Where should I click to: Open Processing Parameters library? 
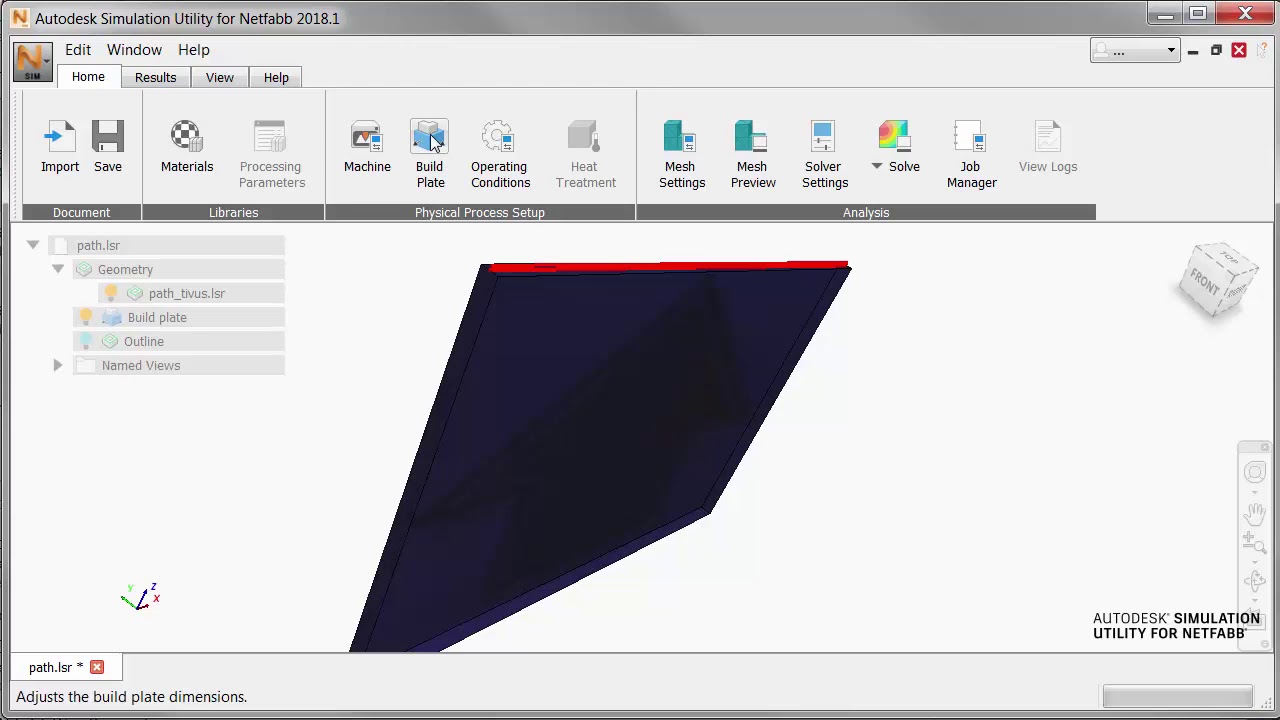point(271,155)
